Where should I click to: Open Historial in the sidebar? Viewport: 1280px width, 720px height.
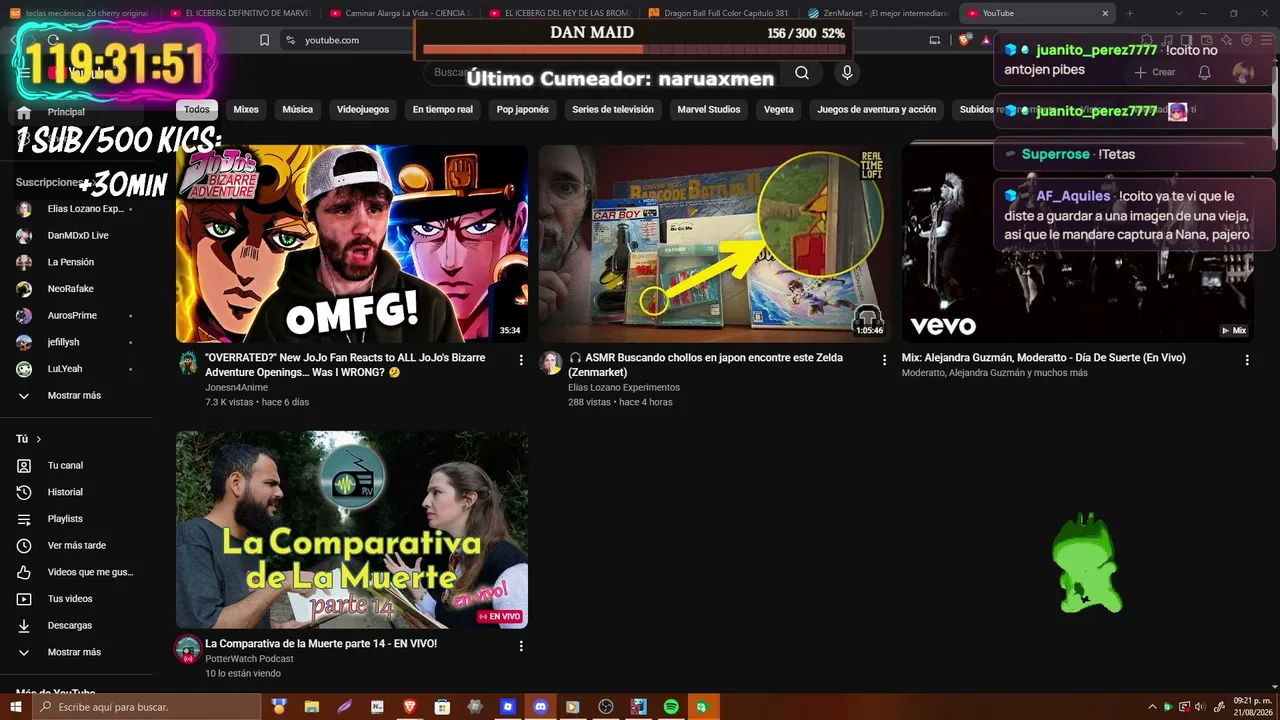(78, 492)
